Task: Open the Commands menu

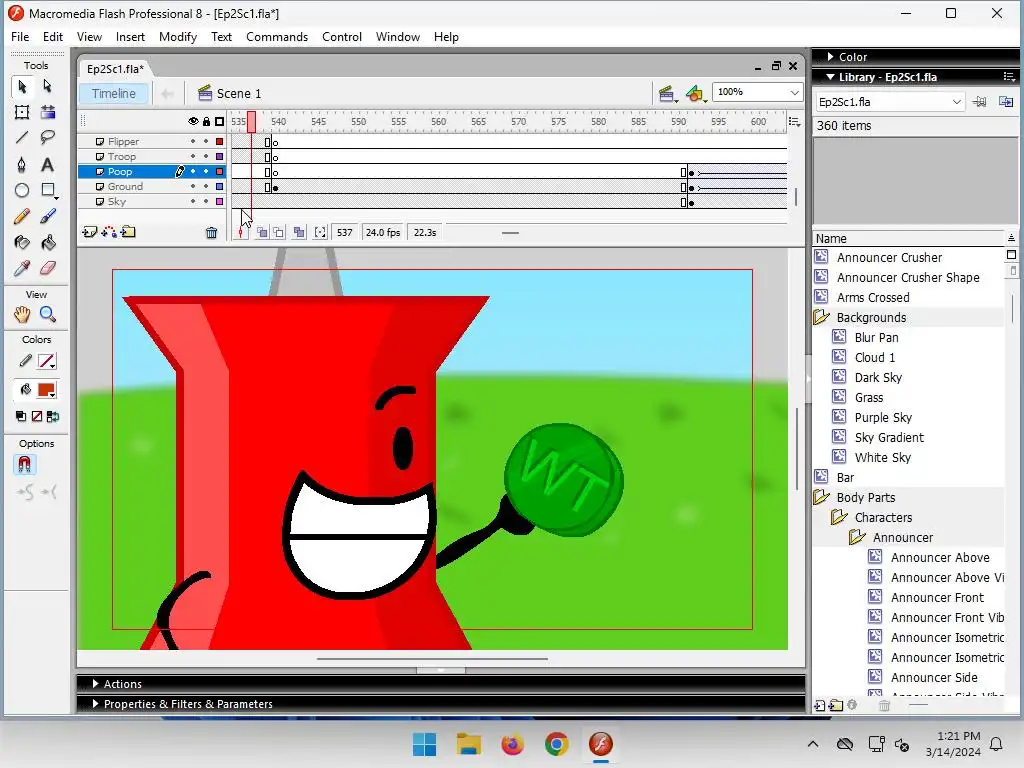Action: tap(277, 37)
